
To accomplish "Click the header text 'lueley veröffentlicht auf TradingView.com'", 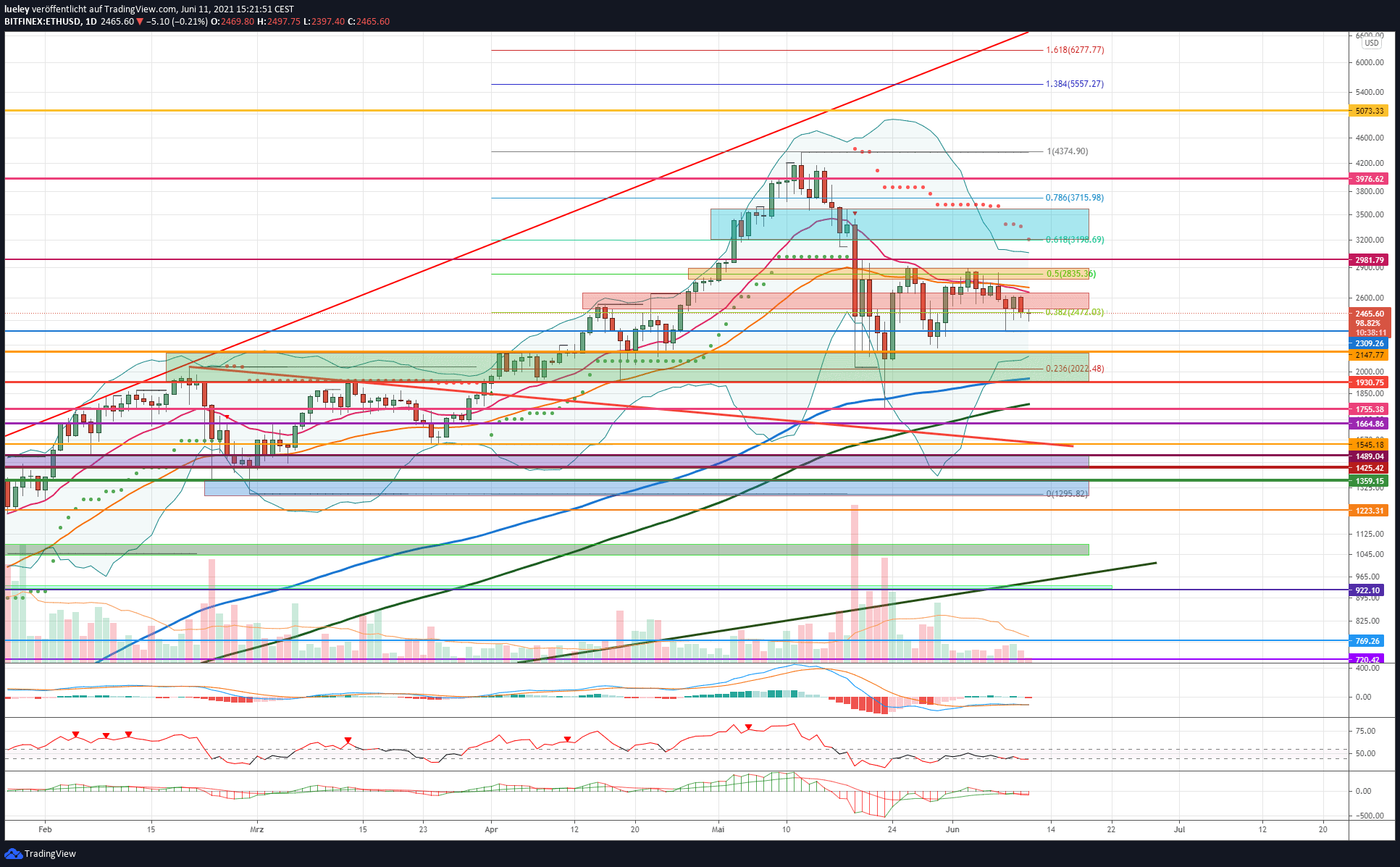I will [91, 9].
